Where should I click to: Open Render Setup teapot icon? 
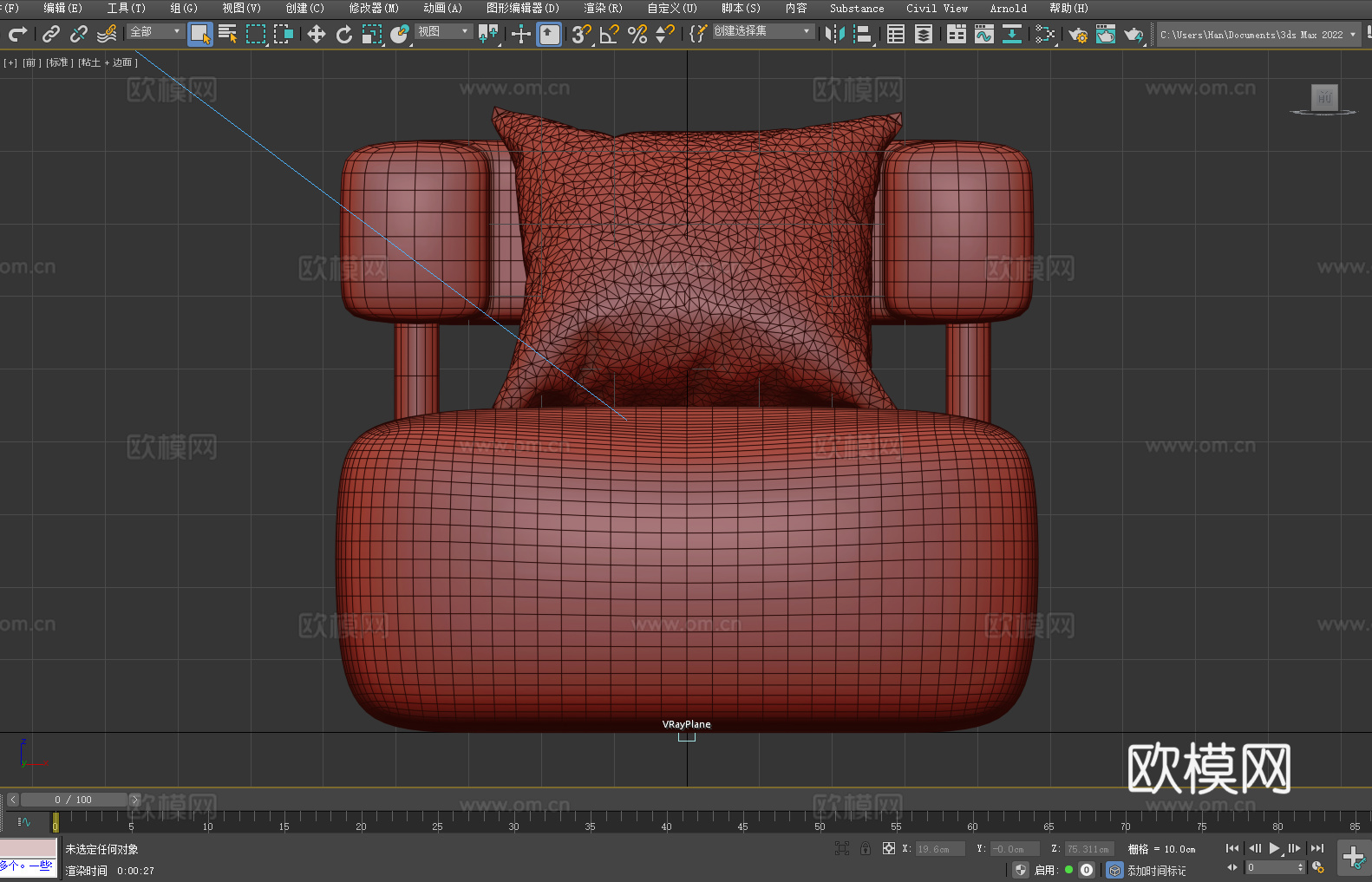tap(1078, 34)
